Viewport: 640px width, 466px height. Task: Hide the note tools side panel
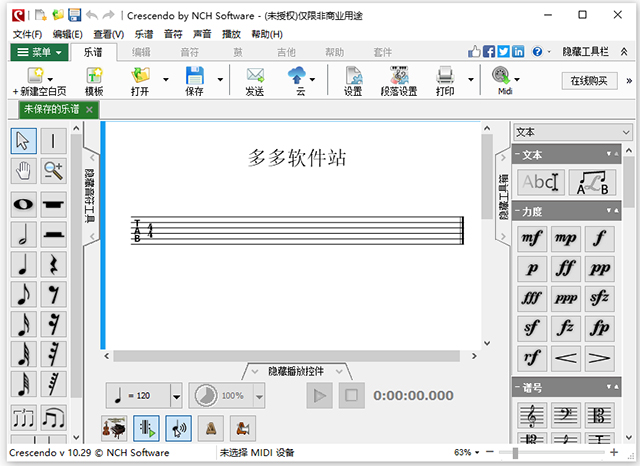click(91, 196)
